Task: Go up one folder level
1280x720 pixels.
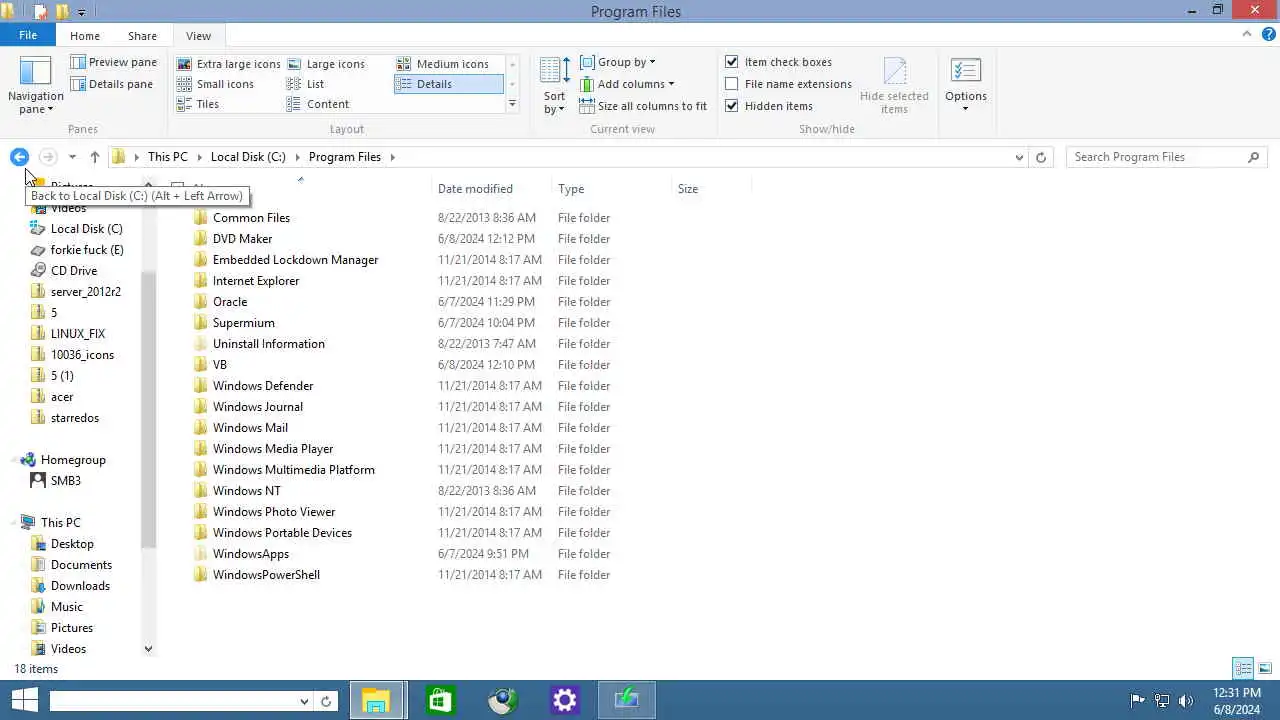Action: pyautogui.click(x=95, y=157)
